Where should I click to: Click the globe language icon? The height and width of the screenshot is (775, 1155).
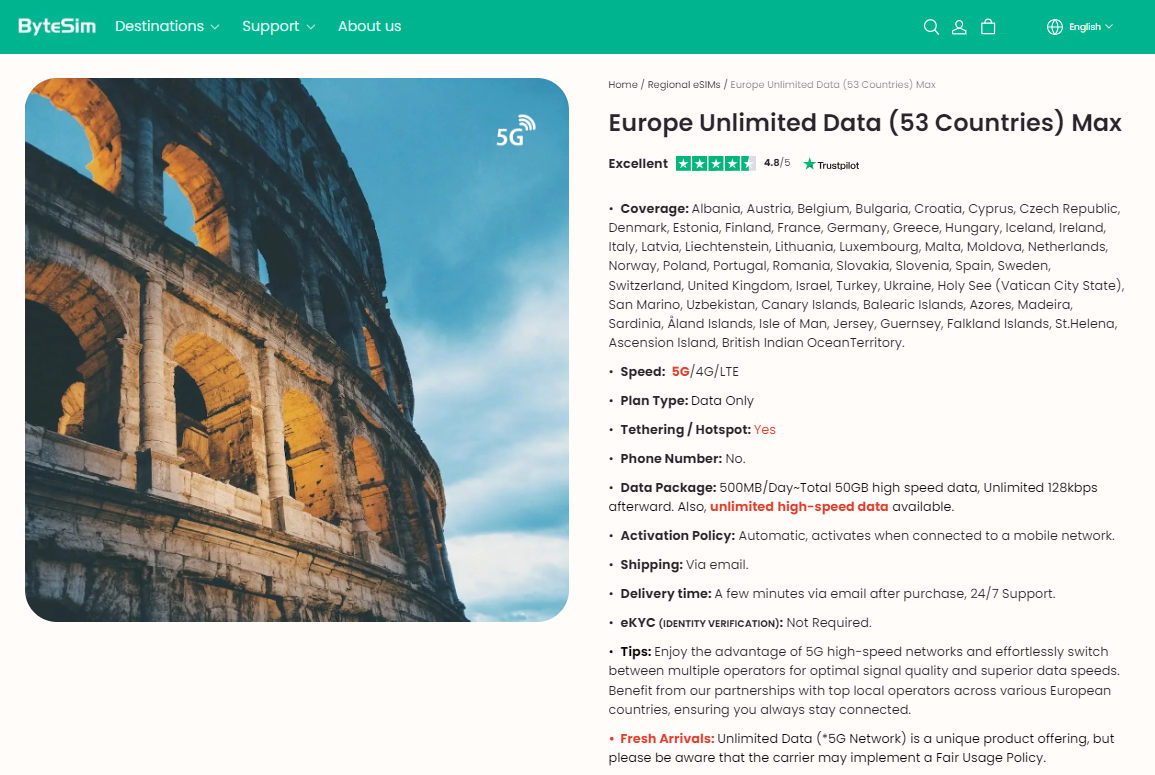click(x=1055, y=27)
